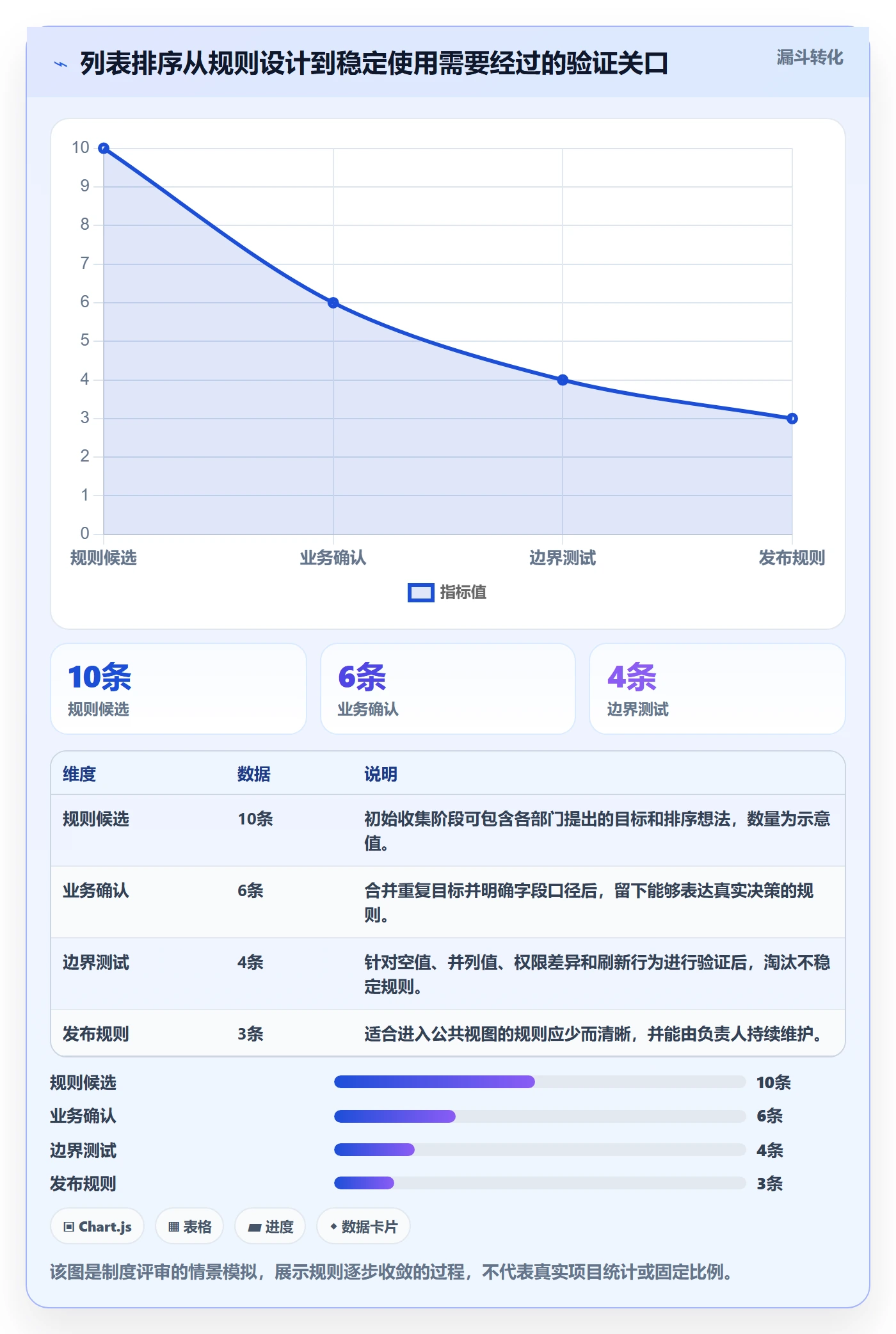Click the 业务确认 x-axis label
This screenshot has height=1334, width=896.
333,558
